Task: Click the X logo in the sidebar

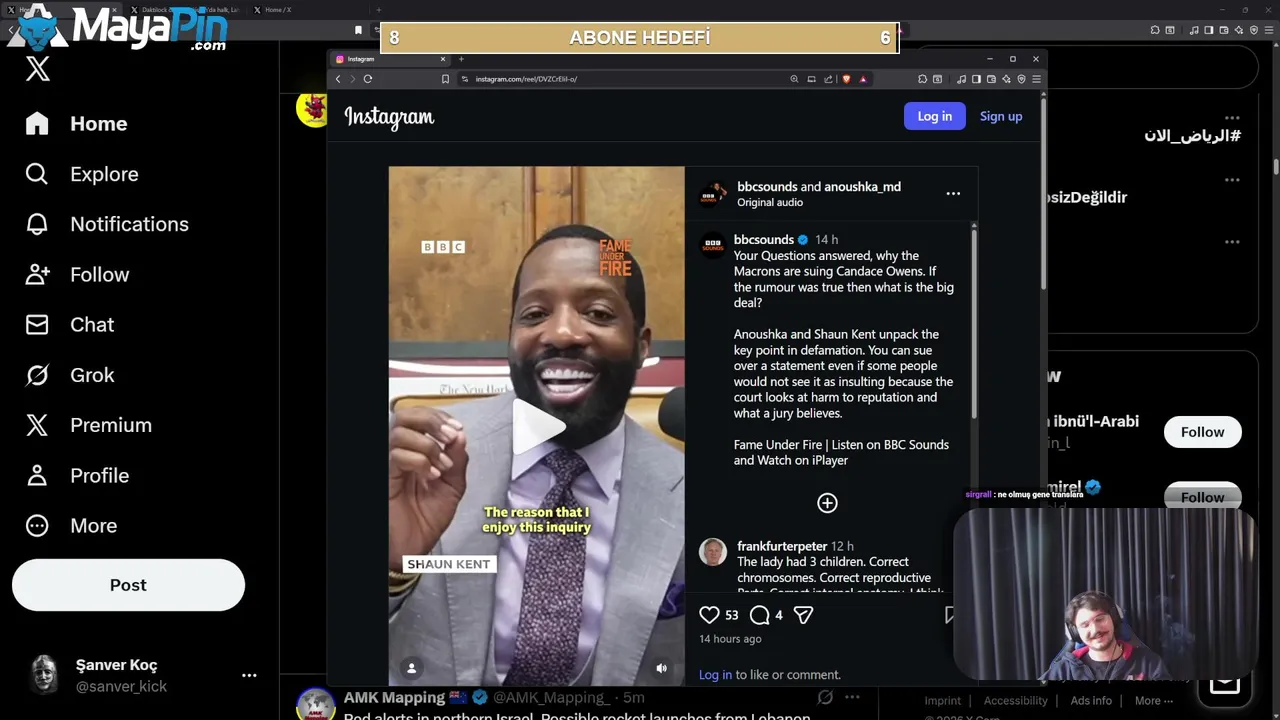Action: click(x=37, y=69)
